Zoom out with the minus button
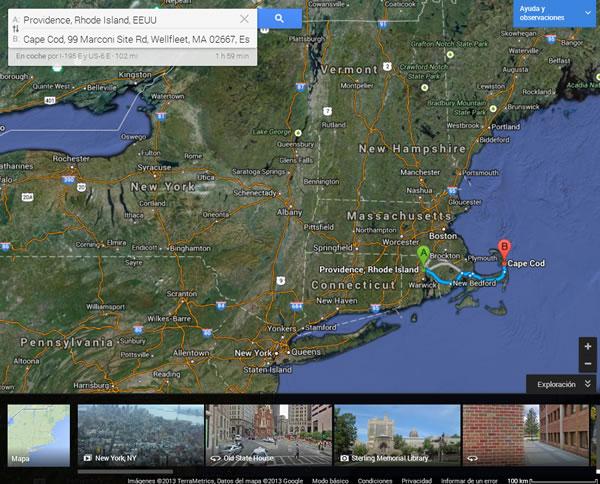This screenshot has width=600, height=484. 588,363
